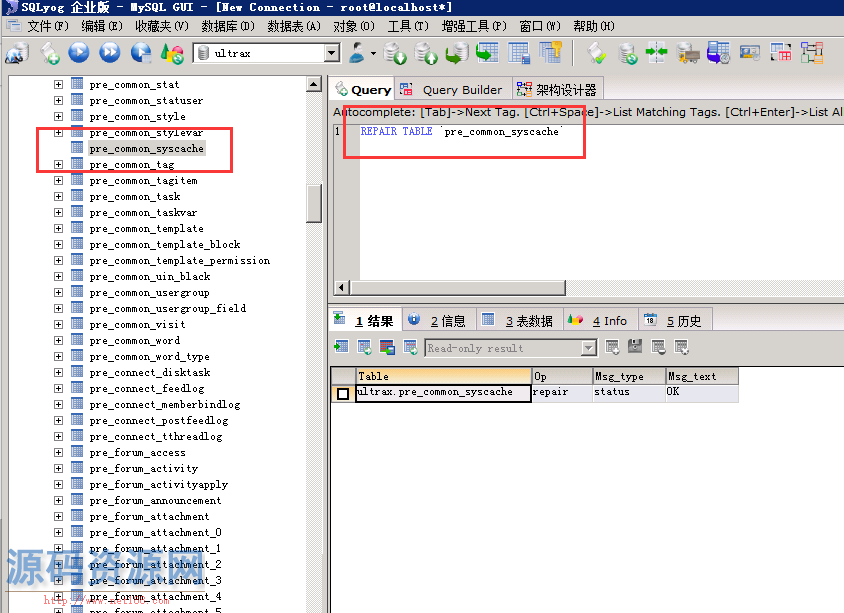Expand the pre_forum_access table node
Image resolution: width=844 pixels, height=613 pixels.
pos(58,452)
